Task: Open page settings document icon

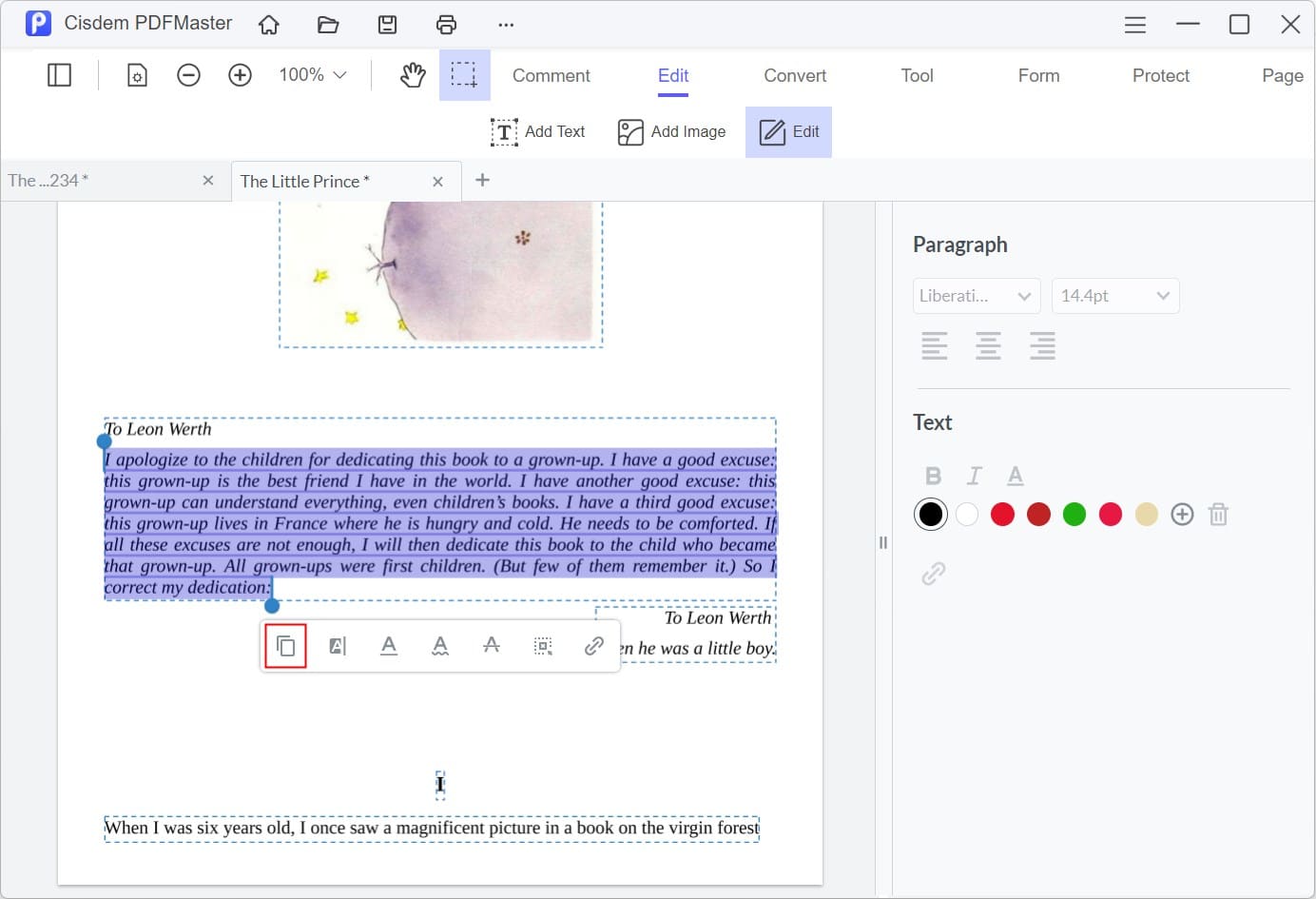Action: pyautogui.click(x=137, y=75)
